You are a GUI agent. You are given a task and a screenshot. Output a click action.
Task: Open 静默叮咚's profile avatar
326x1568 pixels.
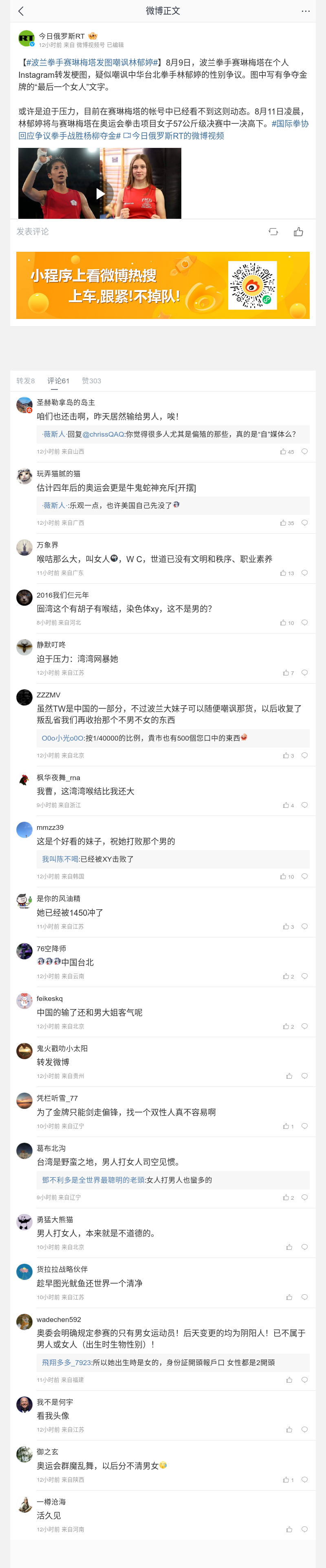click(x=24, y=647)
